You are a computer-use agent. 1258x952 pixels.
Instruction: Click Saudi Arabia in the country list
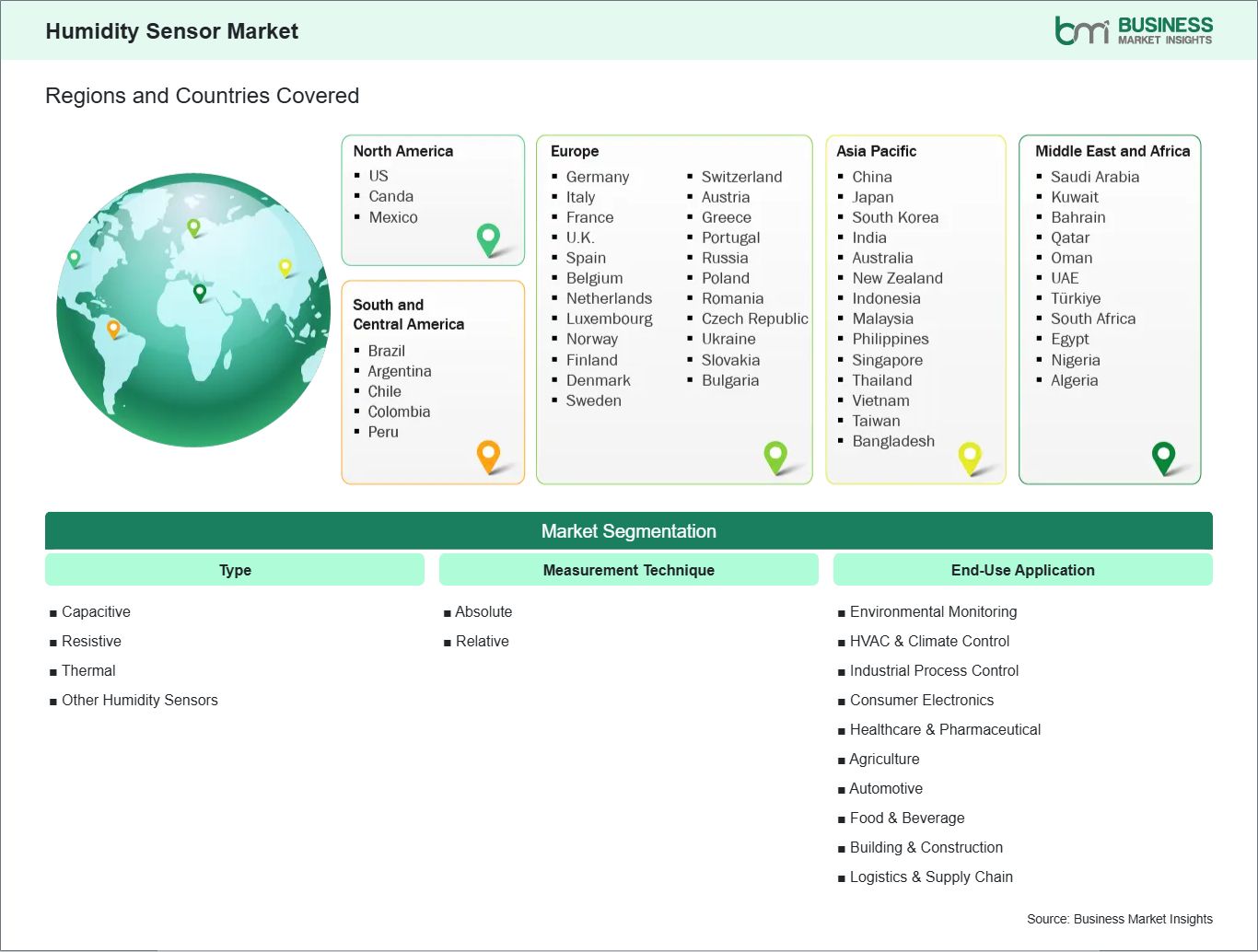pos(1094,177)
